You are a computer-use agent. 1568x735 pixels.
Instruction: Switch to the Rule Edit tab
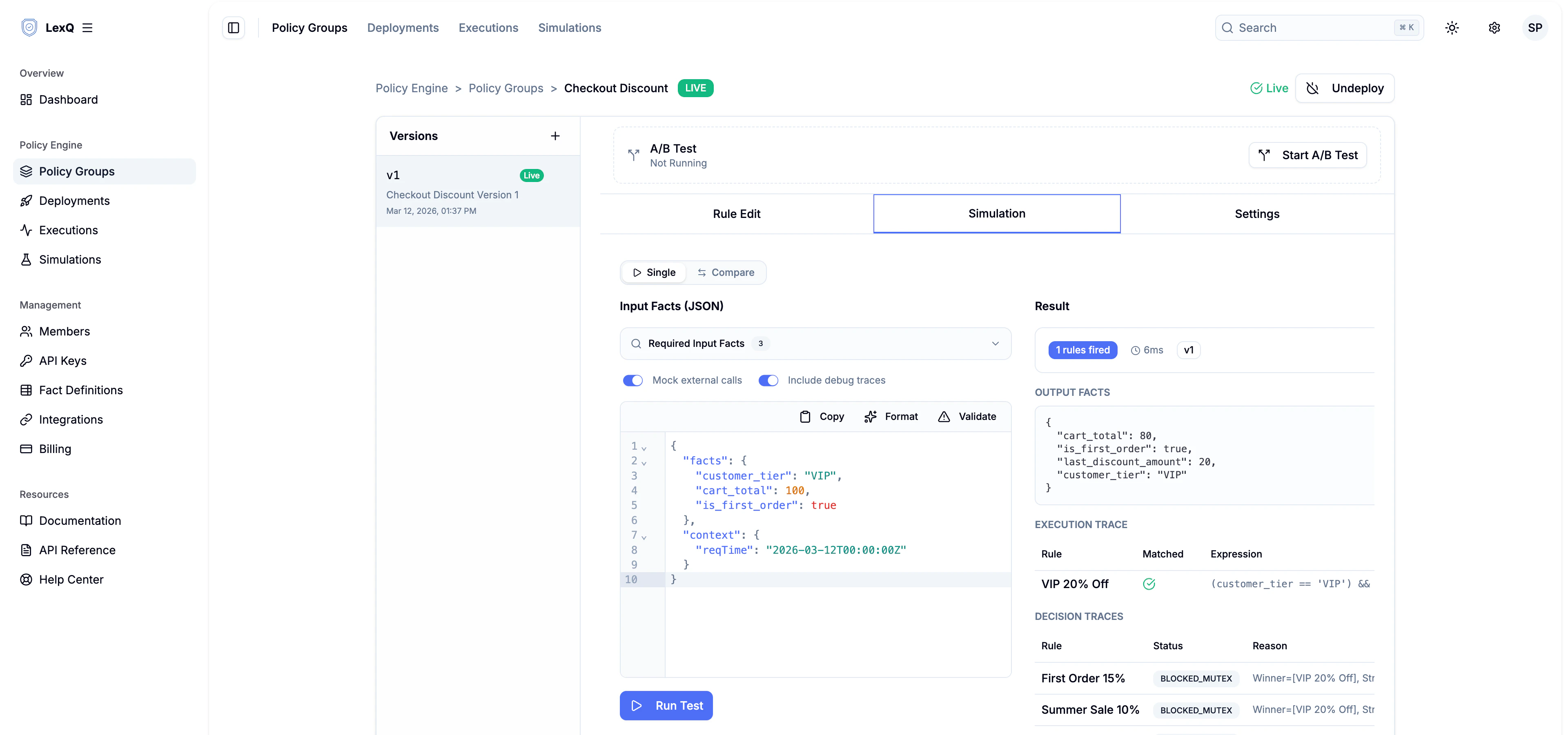[x=736, y=213]
